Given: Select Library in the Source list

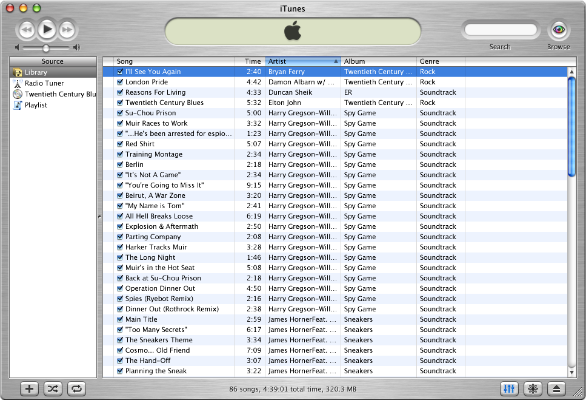Looking at the screenshot, I should click(x=53, y=72).
